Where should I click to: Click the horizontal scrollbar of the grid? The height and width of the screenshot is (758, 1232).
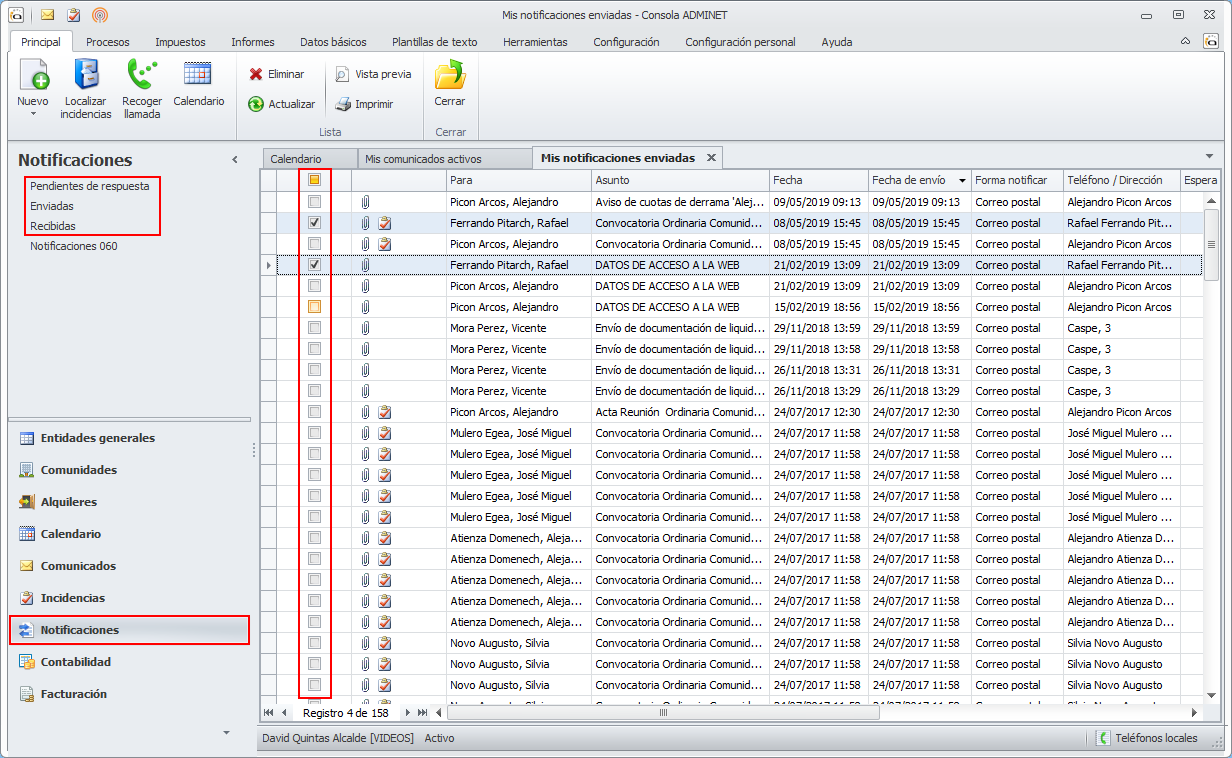[x=661, y=713]
